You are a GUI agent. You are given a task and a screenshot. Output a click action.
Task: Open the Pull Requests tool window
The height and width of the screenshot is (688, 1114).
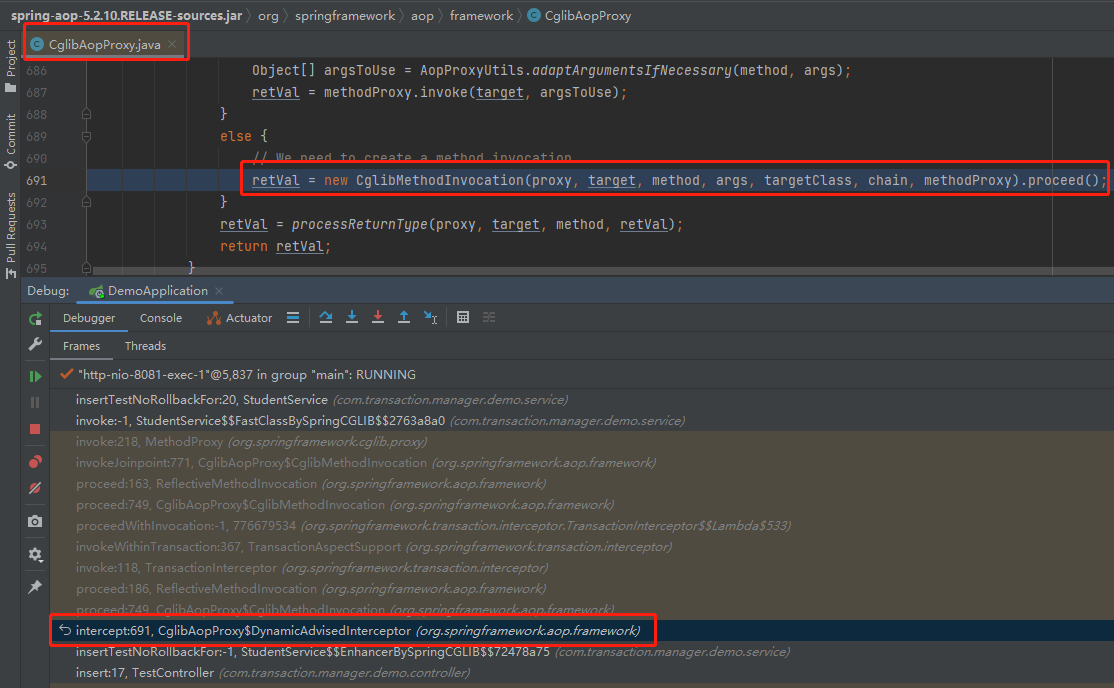[x=11, y=235]
